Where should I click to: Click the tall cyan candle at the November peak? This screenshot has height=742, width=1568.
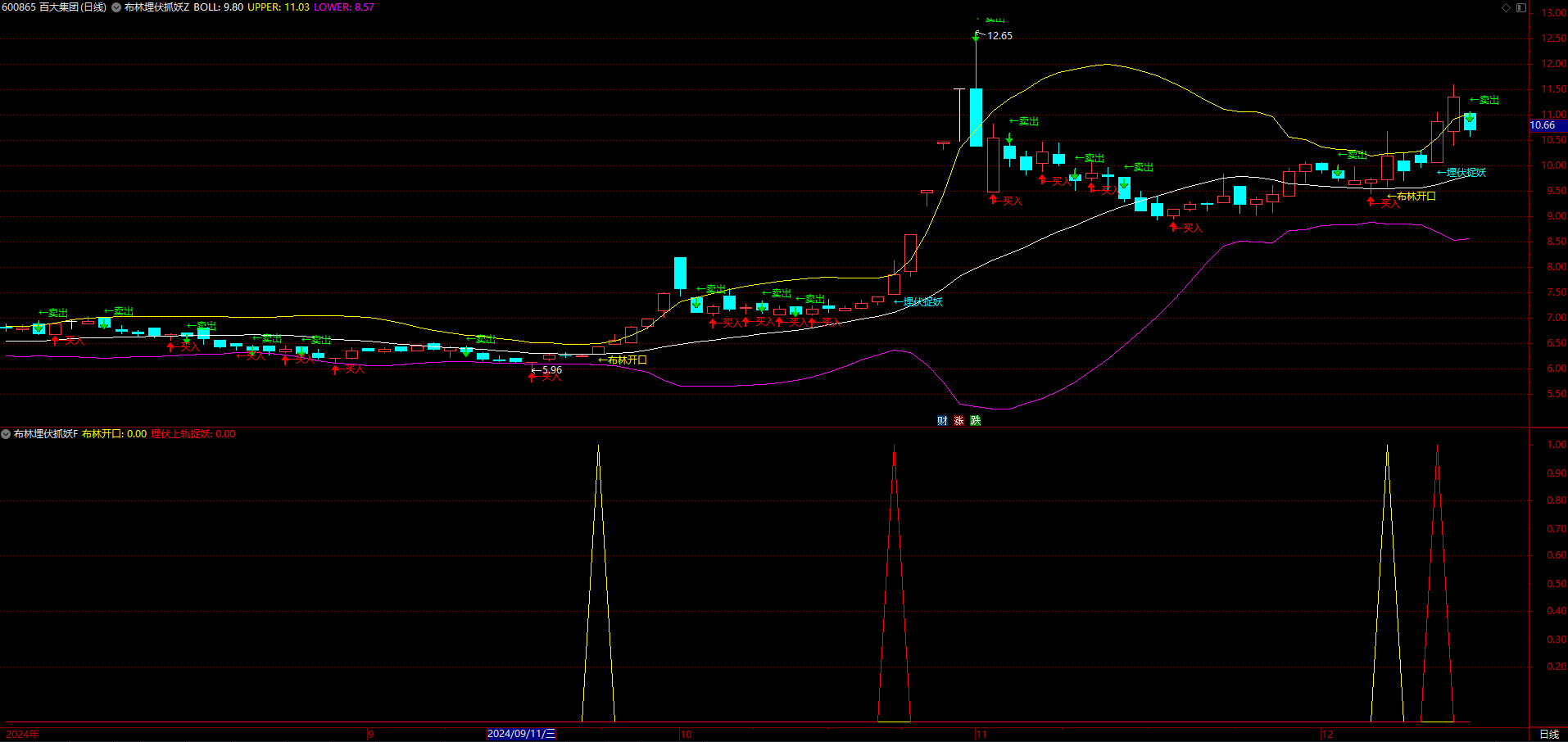[x=976, y=117]
